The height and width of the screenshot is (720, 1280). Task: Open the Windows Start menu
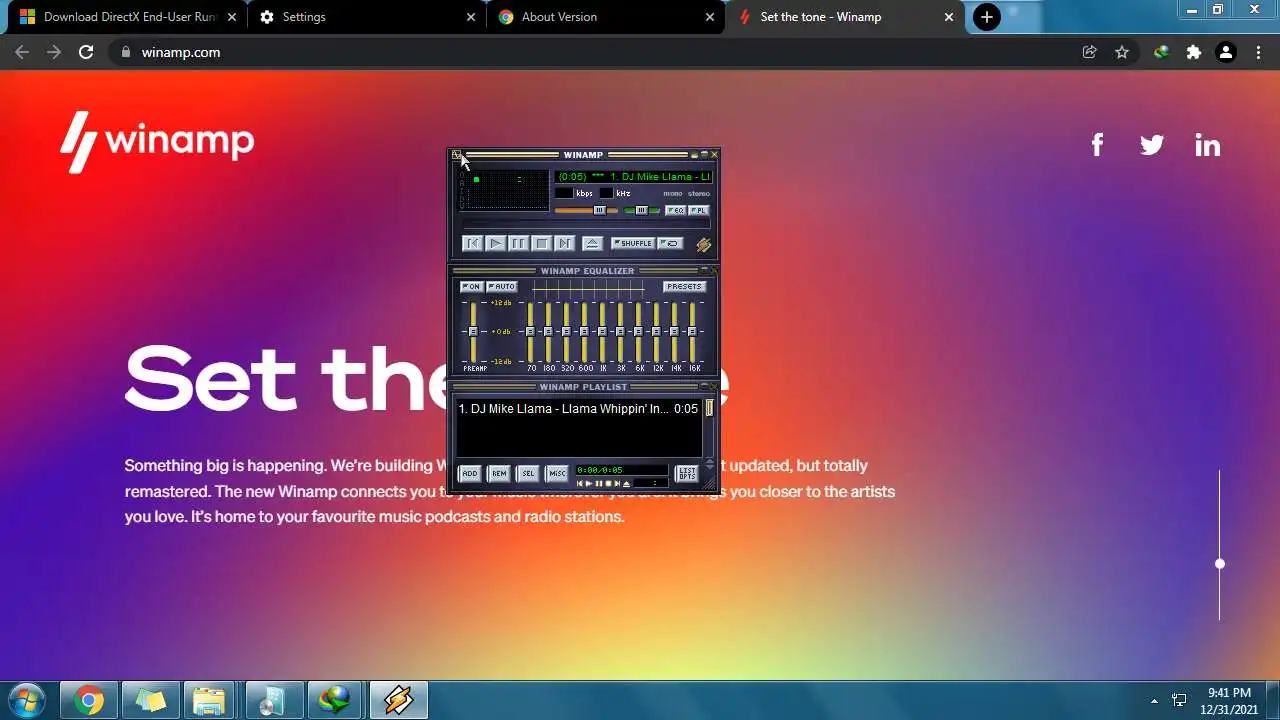(x=27, y=700)
